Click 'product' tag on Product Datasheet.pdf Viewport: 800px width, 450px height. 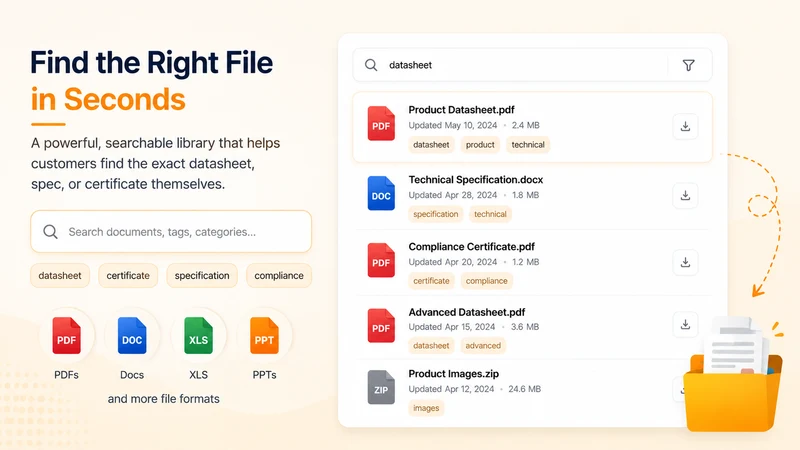click(480, 145)
